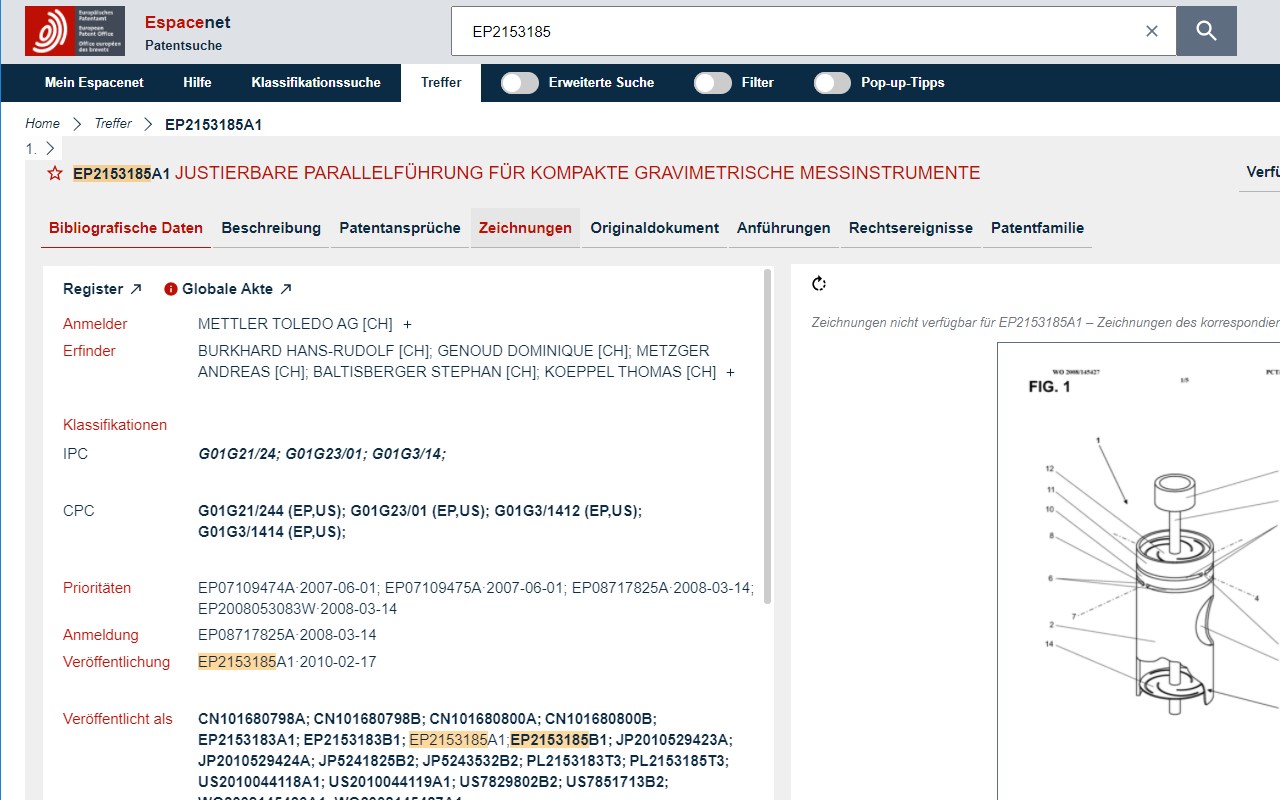
Task: Click the EP2153185A1 breadcrumb label
Action: tap(213, 125)
